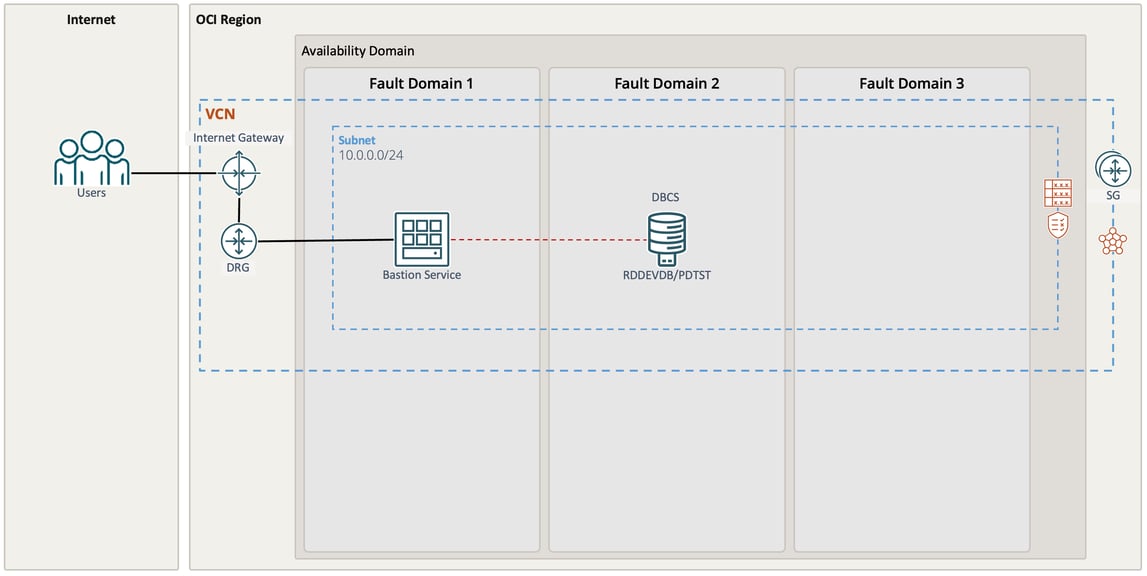
Task: Select the Availability Domain label
Action: (358, 51)
